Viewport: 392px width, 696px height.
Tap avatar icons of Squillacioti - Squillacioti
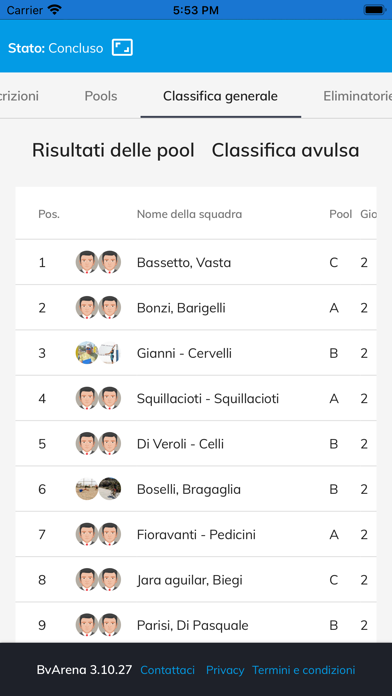point(98,399)
